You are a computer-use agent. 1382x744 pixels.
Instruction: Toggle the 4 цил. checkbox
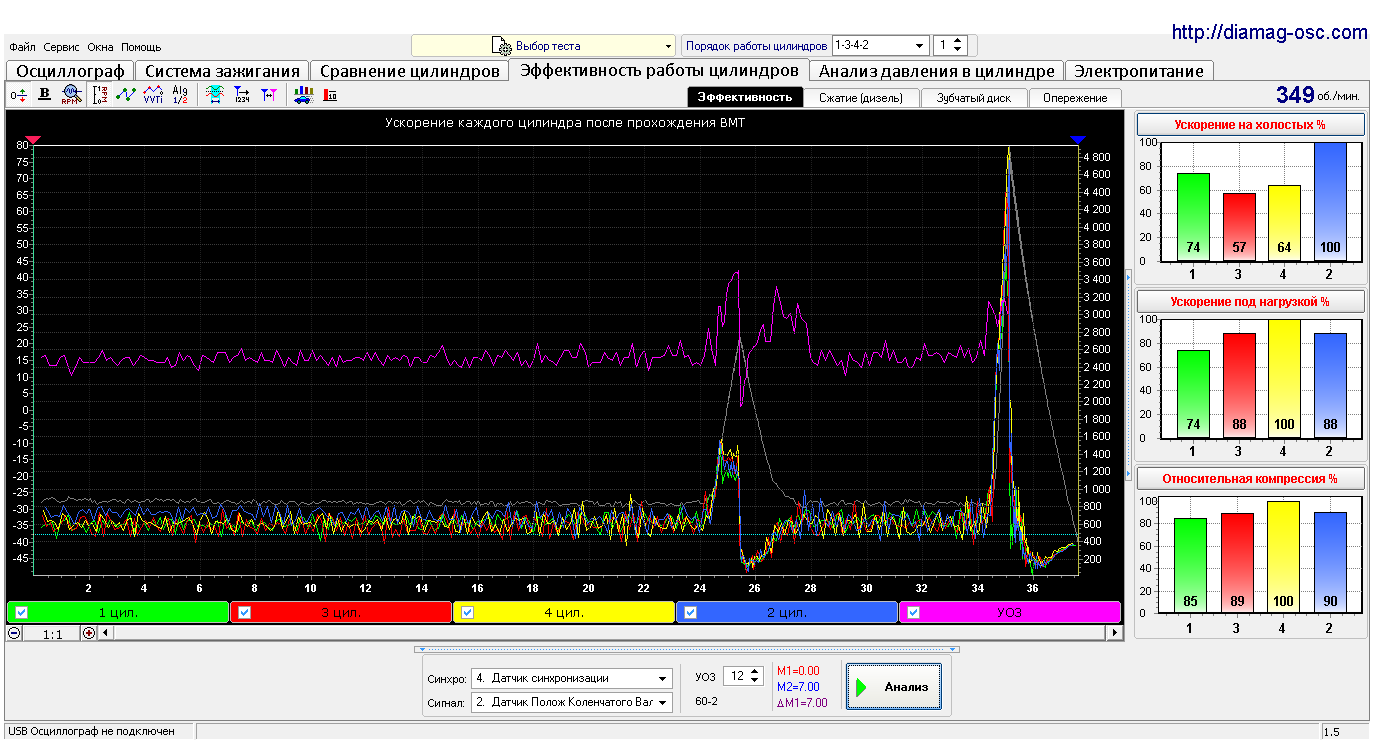(467, 613)
